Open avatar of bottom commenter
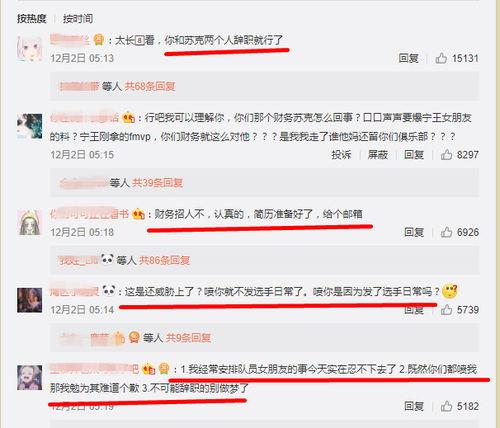This screenshot has width=500, height=428. click(30, 378)
